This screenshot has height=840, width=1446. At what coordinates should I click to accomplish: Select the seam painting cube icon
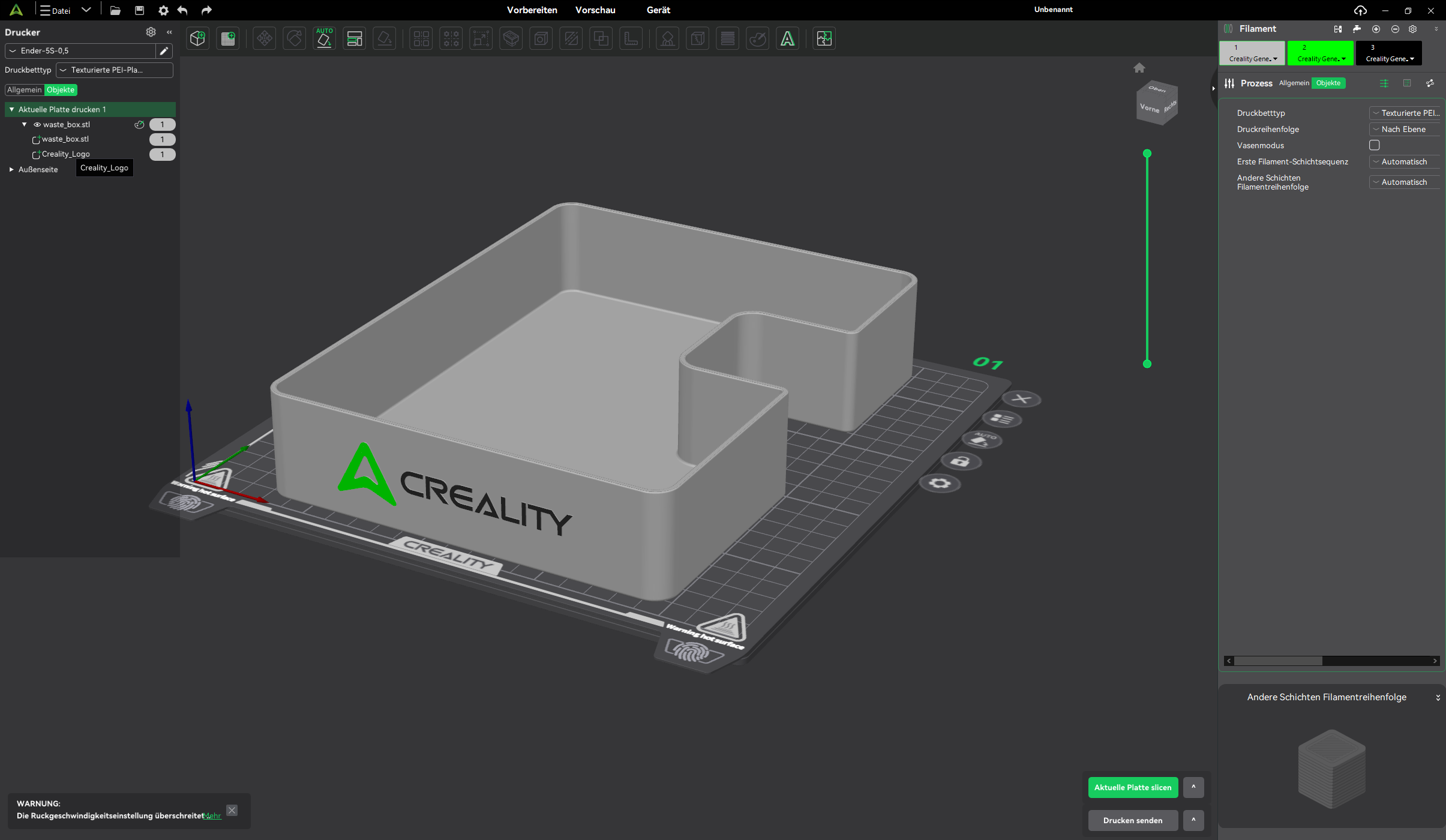coord(698,39)
